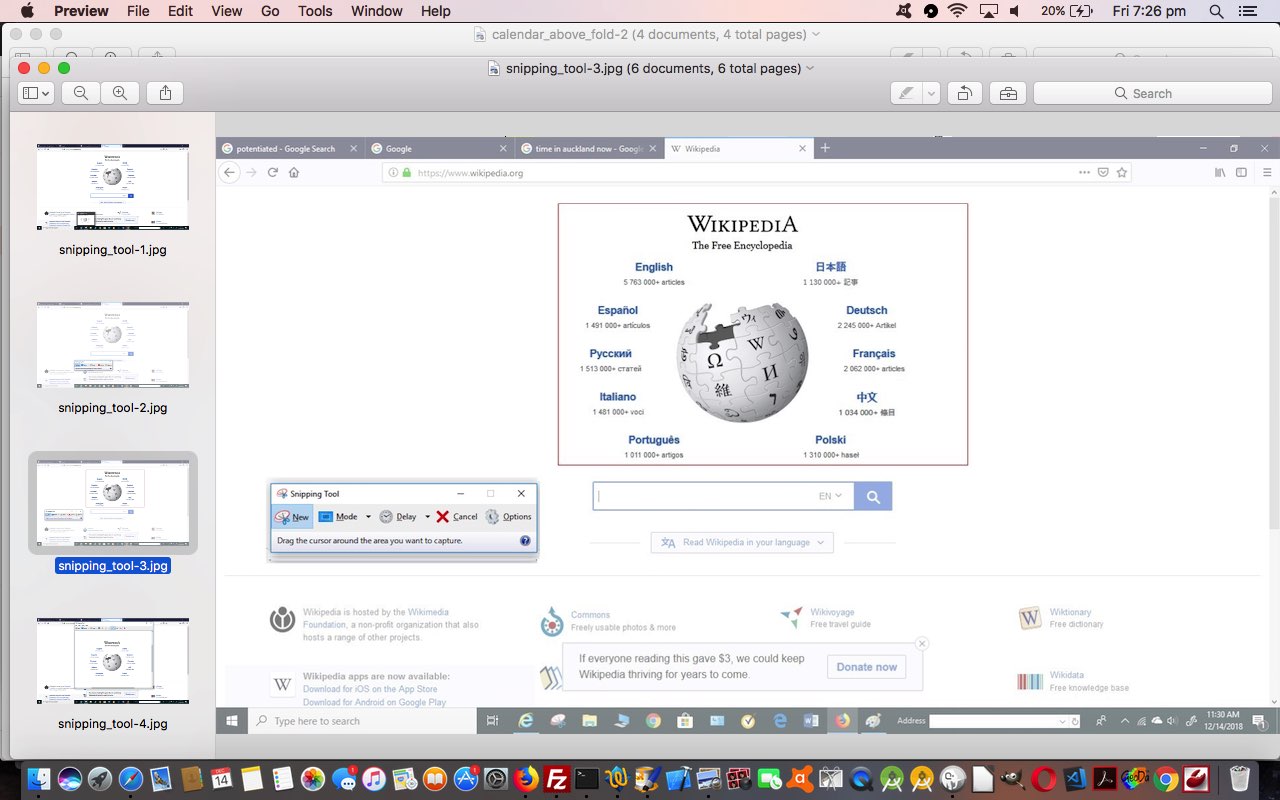1280x800 pixels.
Task: Open the Edit menu
Action: (x=180, y=11)
